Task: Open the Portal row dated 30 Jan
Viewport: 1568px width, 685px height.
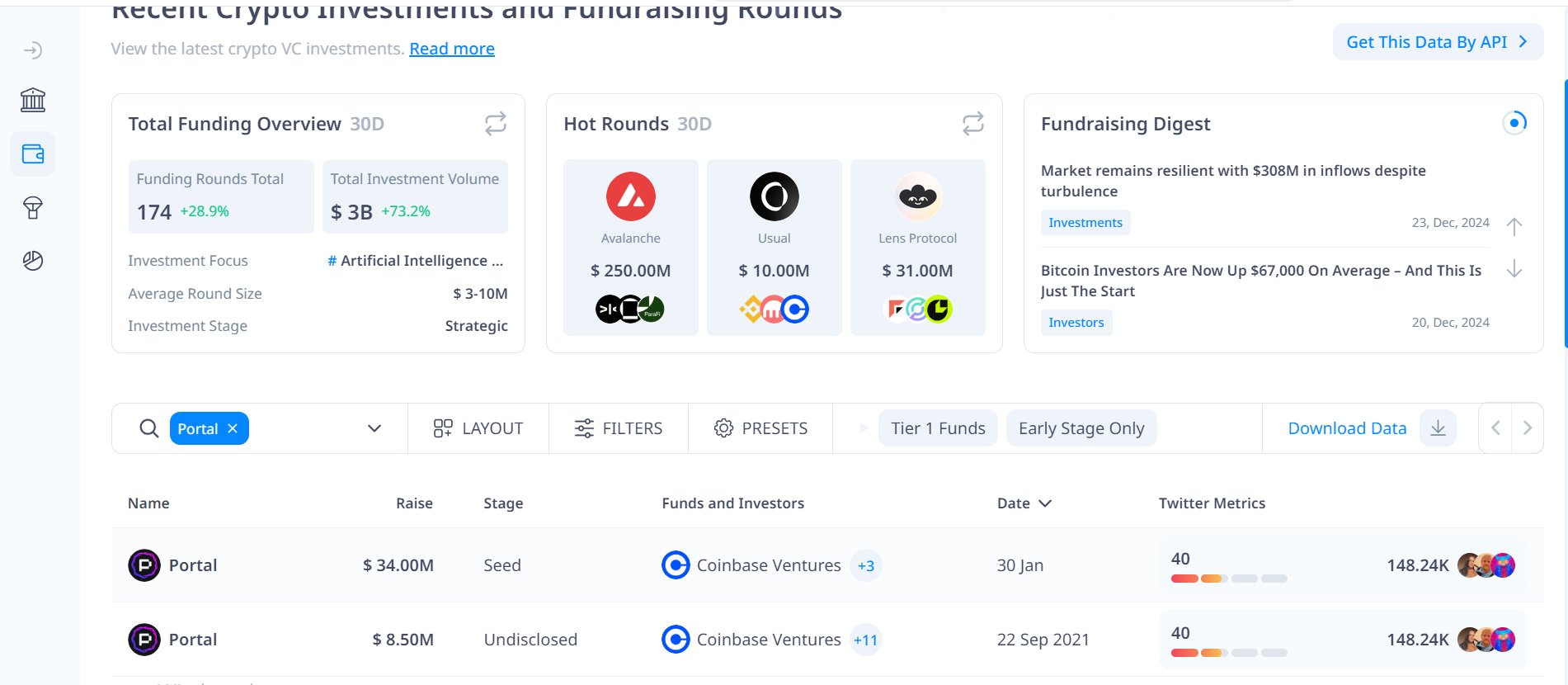Action: coord(827,565)
